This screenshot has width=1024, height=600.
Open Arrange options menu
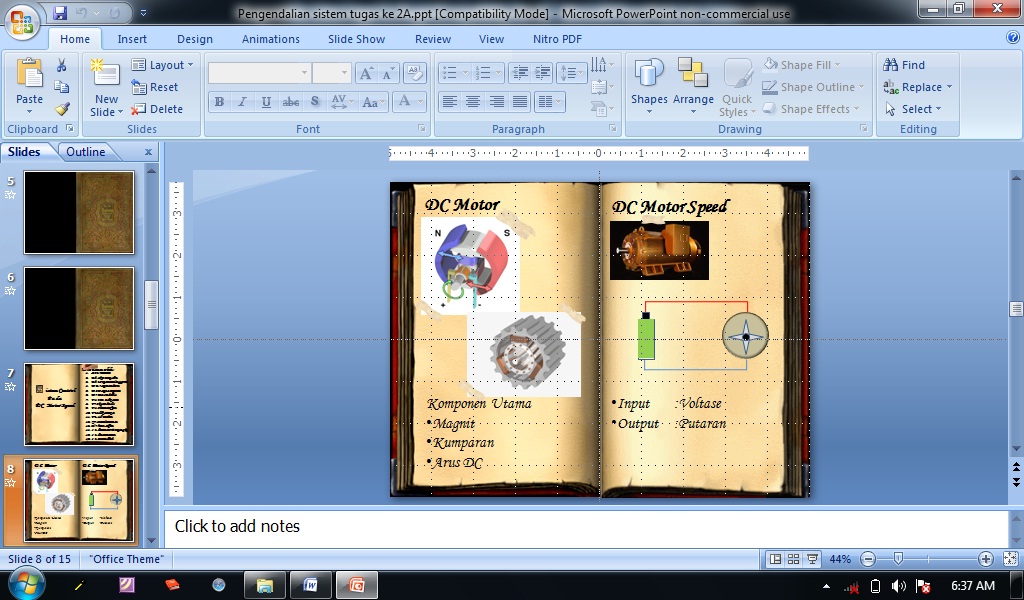pyautogui.click(x=693, y=87)
